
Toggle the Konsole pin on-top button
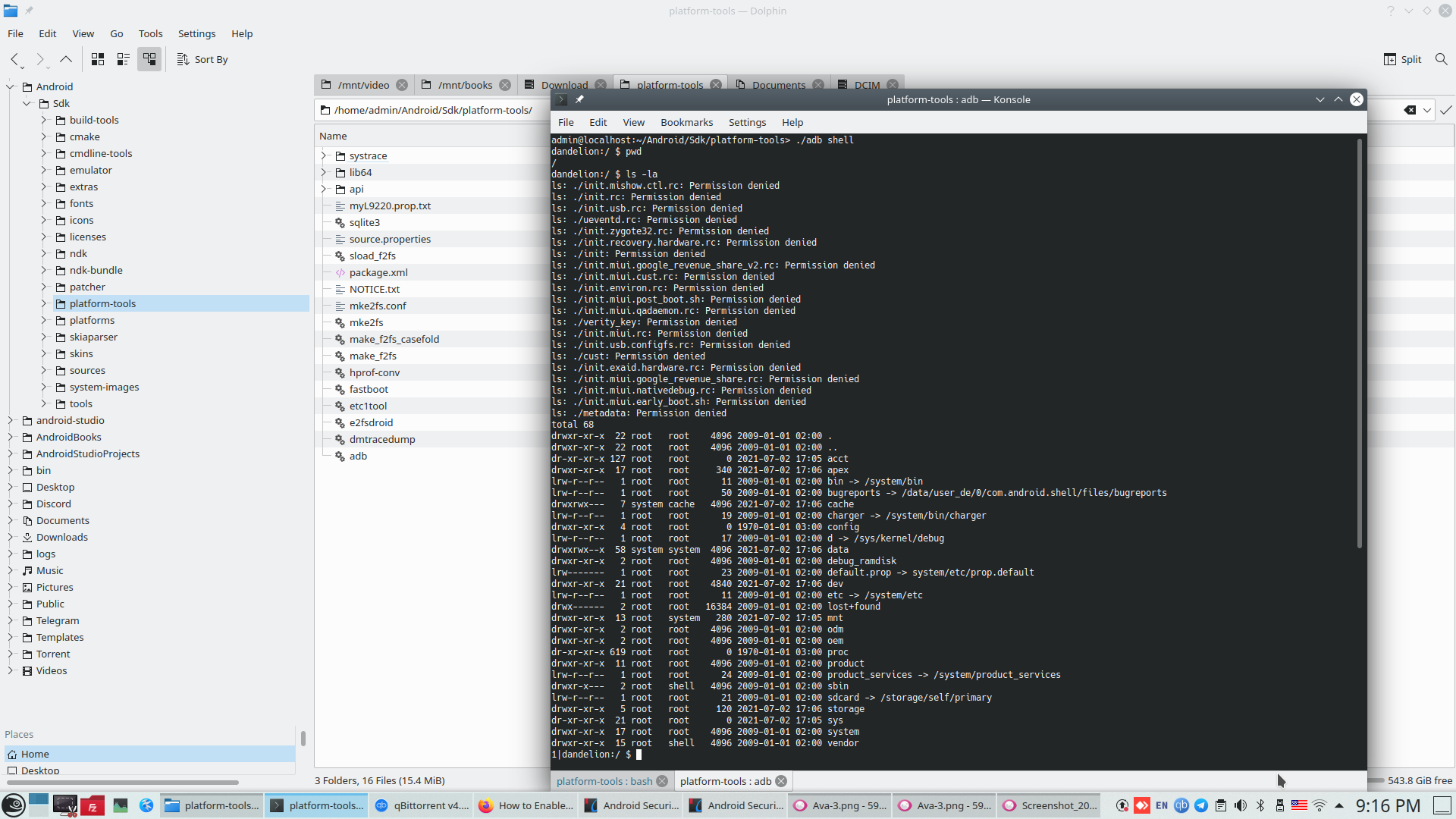(x=579, y=99)
